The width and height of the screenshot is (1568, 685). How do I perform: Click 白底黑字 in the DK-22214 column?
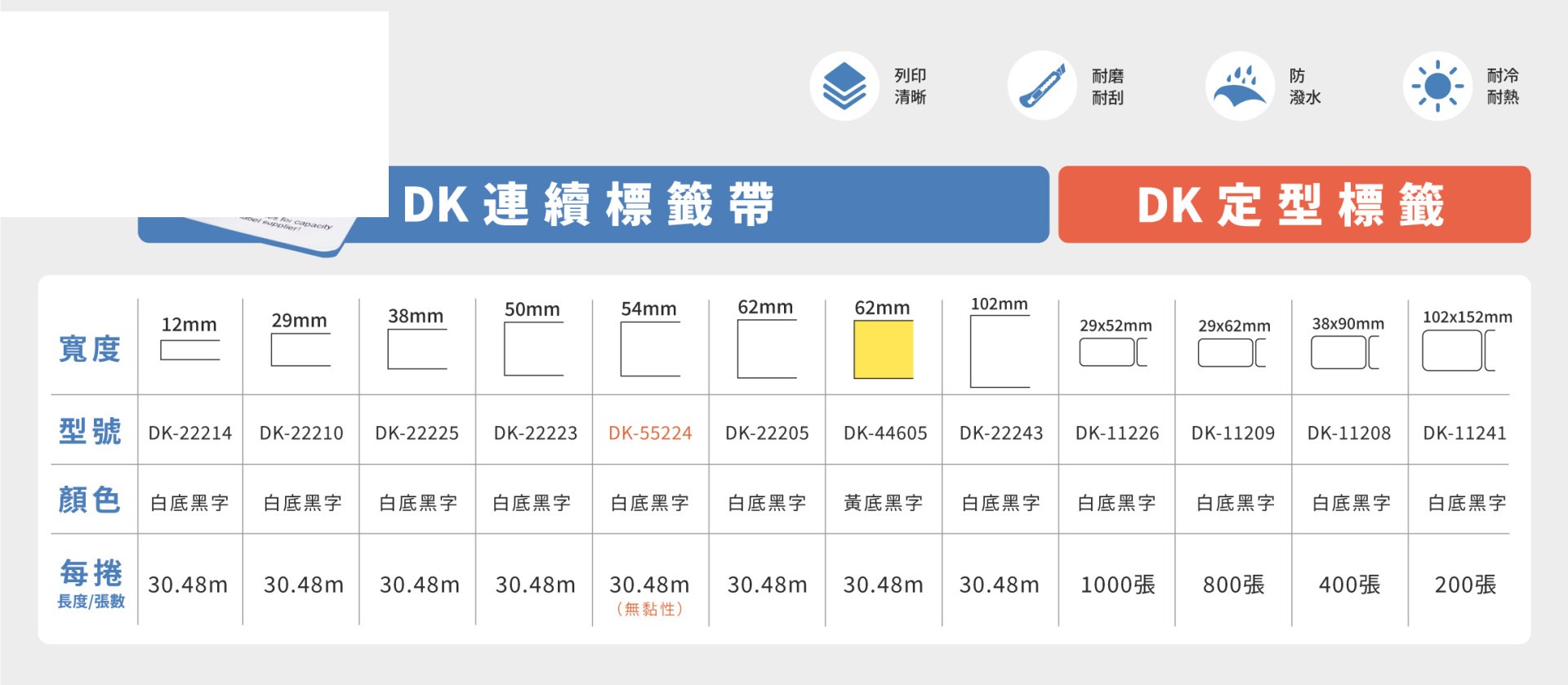[190, 503]
